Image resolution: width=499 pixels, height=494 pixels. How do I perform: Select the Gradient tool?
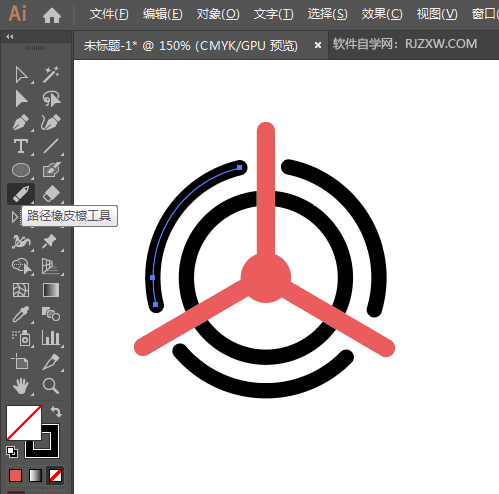(51, 290)
